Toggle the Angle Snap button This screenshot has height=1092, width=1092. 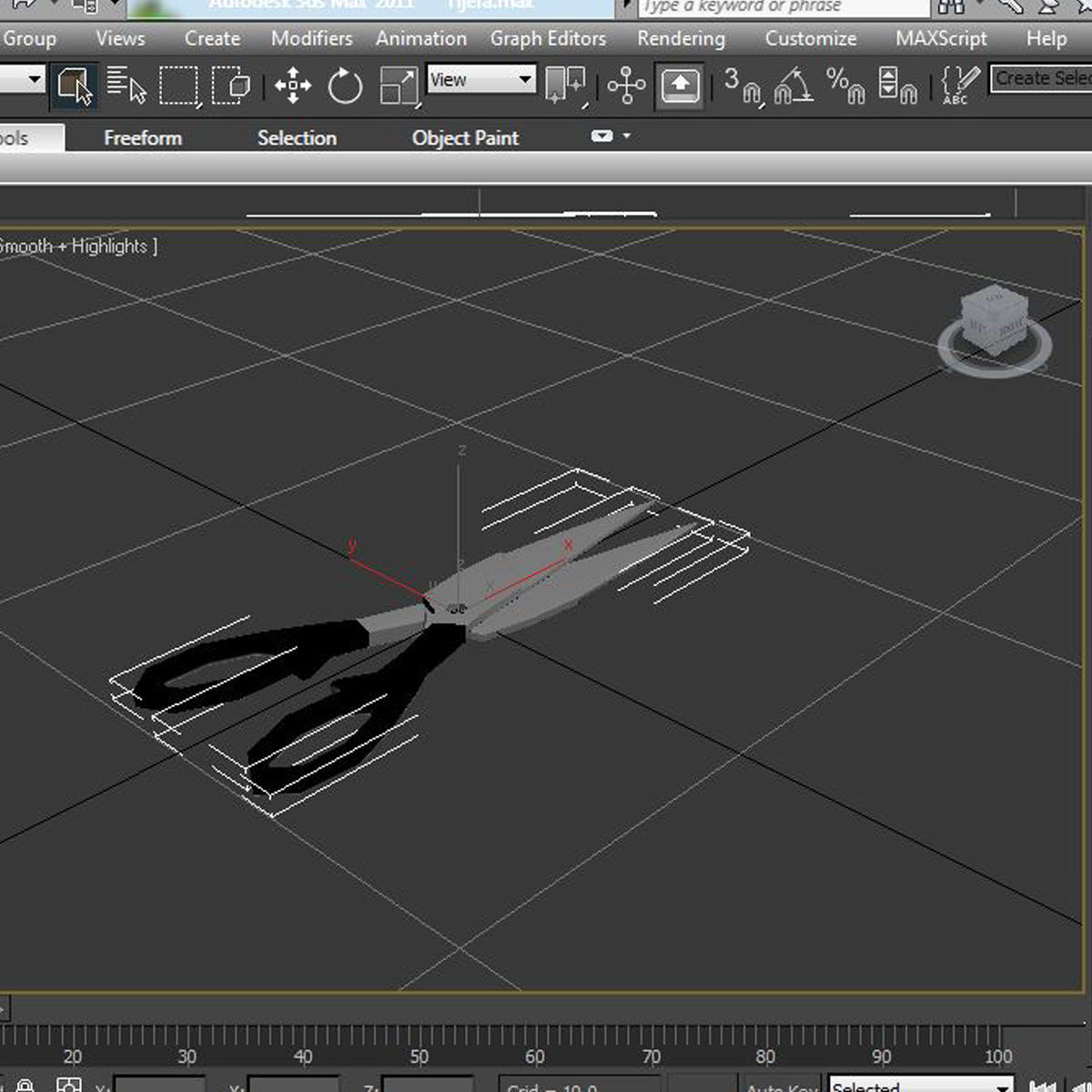(794, 86)
